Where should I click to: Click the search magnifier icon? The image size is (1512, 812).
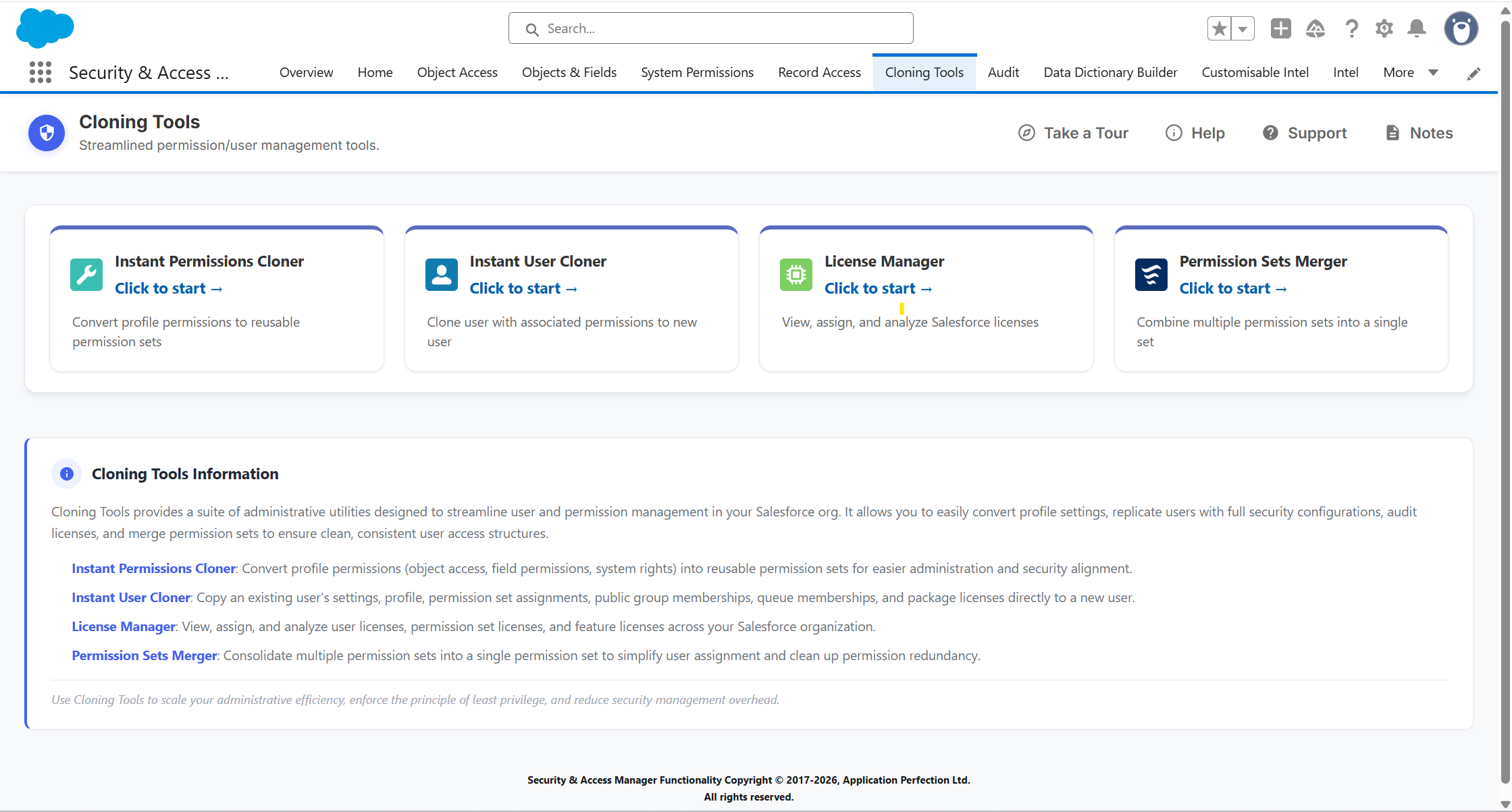[x=532, y=29]
